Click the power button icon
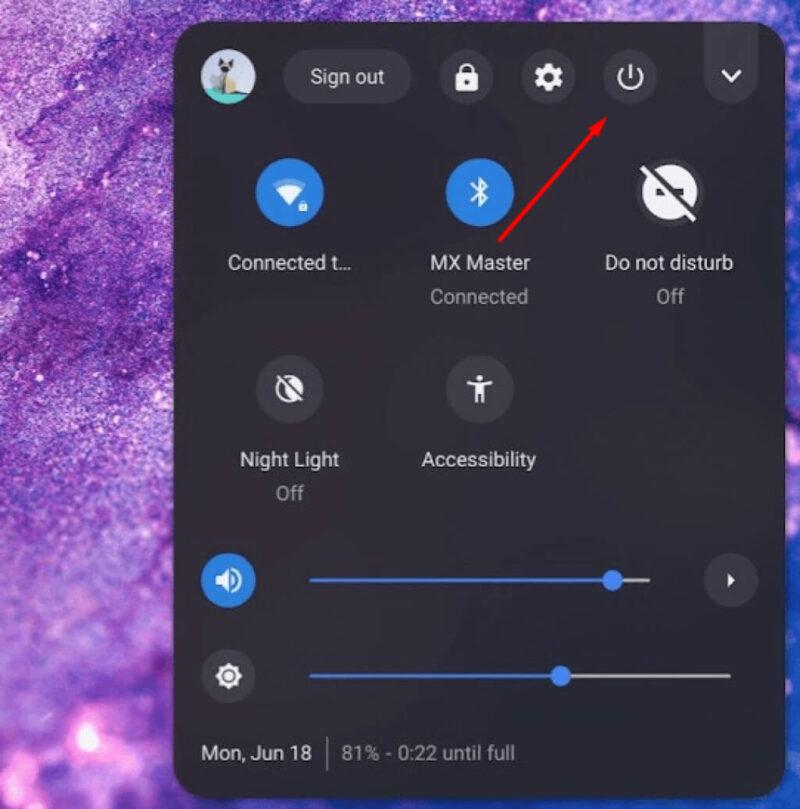 (630, 77)
